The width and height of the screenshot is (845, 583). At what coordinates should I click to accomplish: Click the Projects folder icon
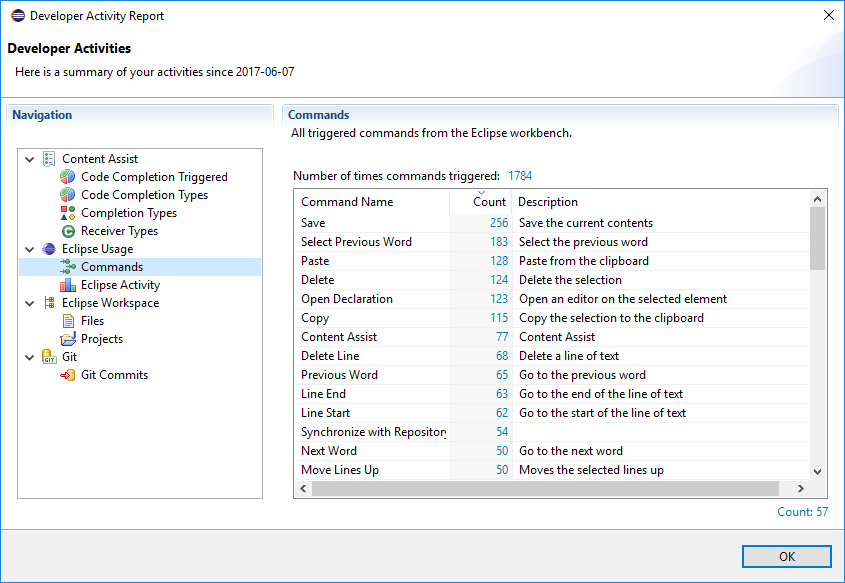pyautogui.click(x=68, y=339)
